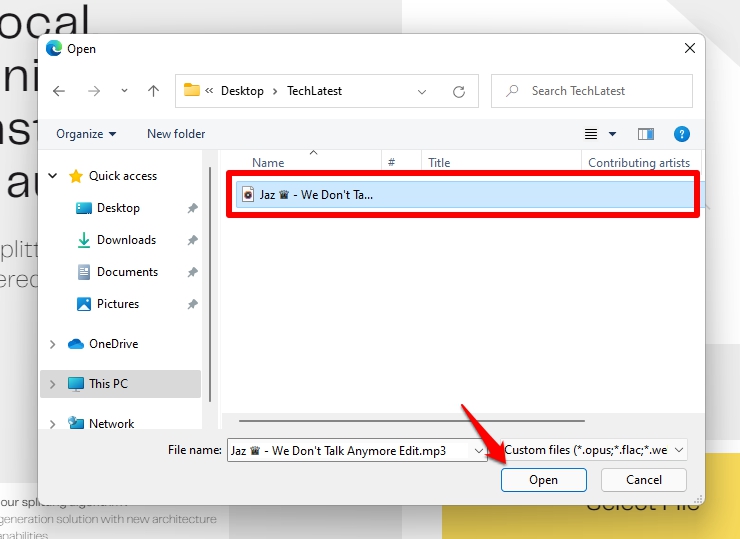Expand the Network tree node
The height and width of the screenshot is (539, 740).
pyautogui.click(x=52, y=424)
